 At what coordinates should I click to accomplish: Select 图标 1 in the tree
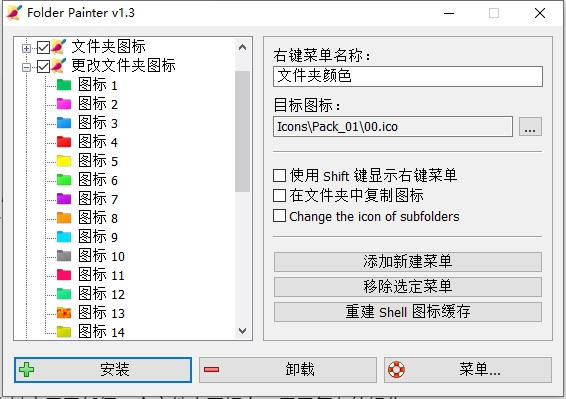point(98,85)
